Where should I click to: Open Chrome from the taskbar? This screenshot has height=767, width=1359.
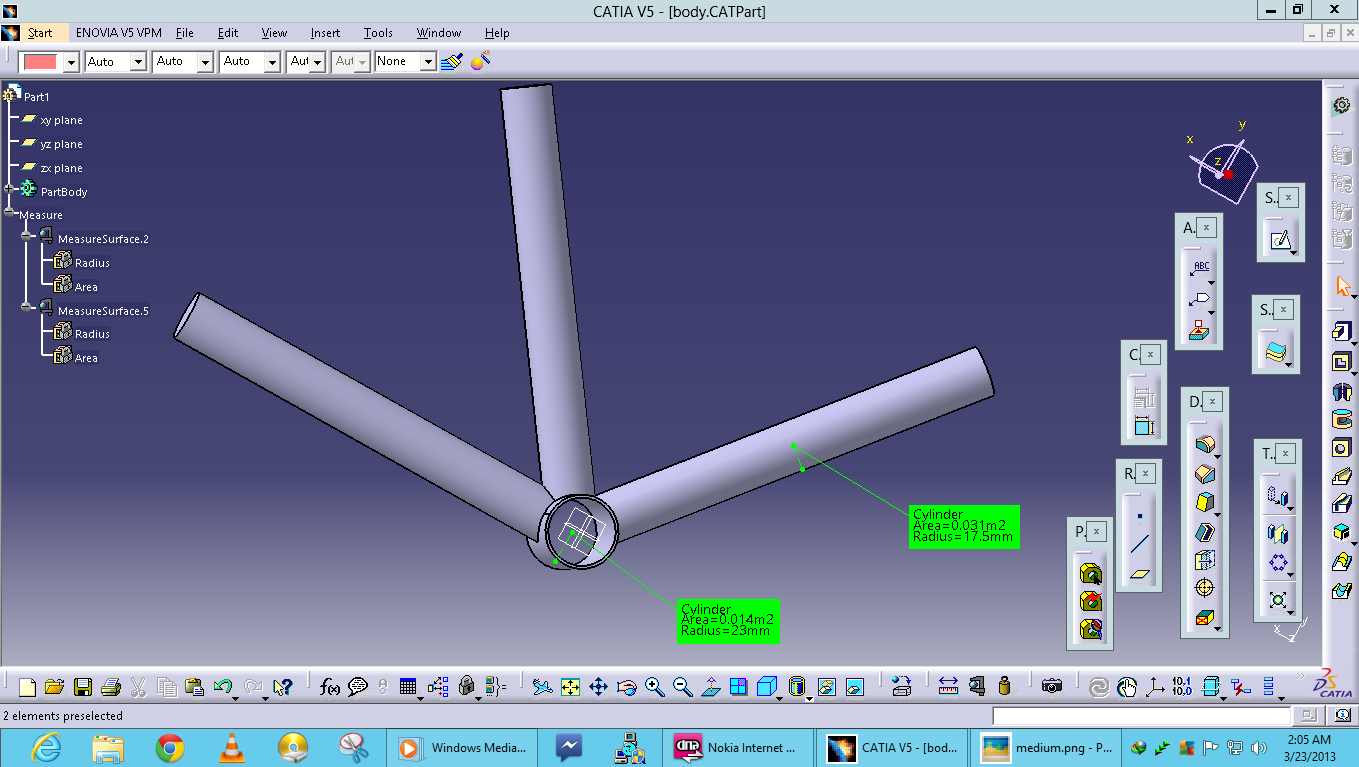pos(170,747)
